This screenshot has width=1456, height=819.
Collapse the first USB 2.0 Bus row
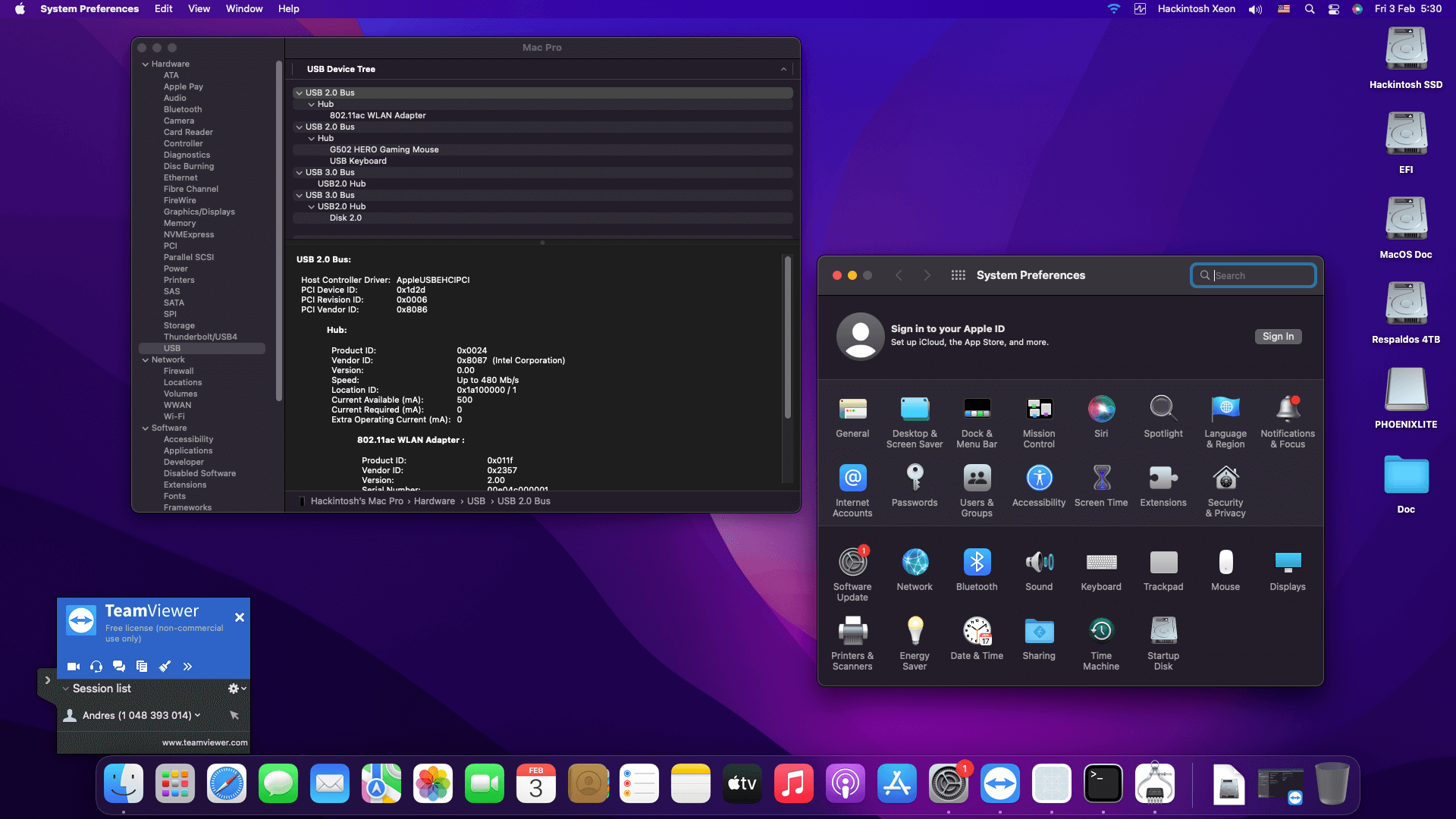tap(300, 93)
